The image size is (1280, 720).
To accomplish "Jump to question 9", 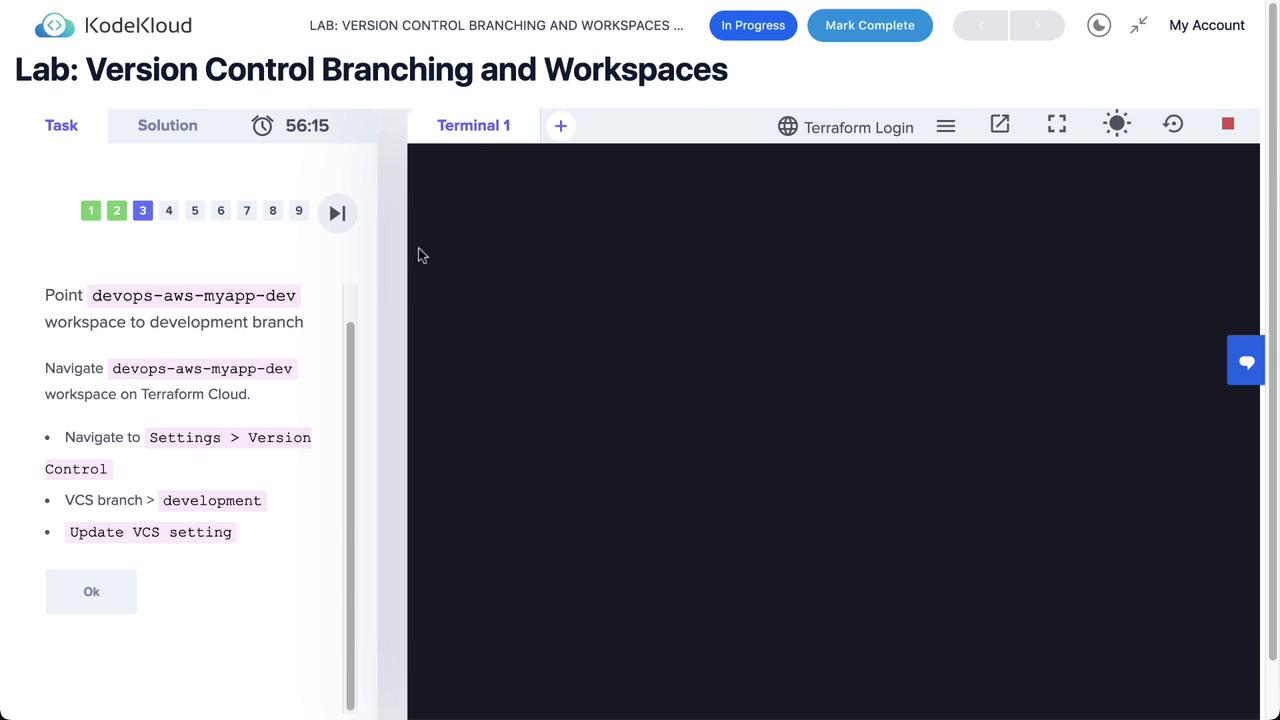I will tap(299, 211).
